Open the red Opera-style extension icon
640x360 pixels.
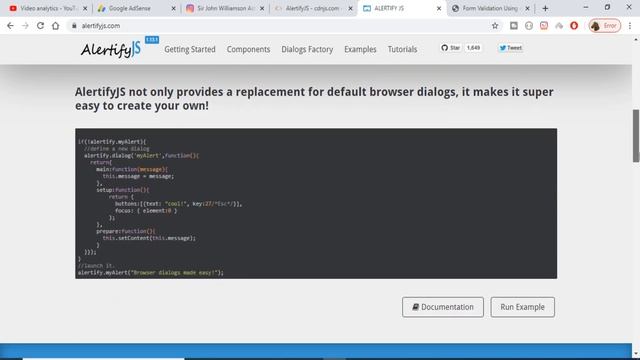[x=574, y=26]
